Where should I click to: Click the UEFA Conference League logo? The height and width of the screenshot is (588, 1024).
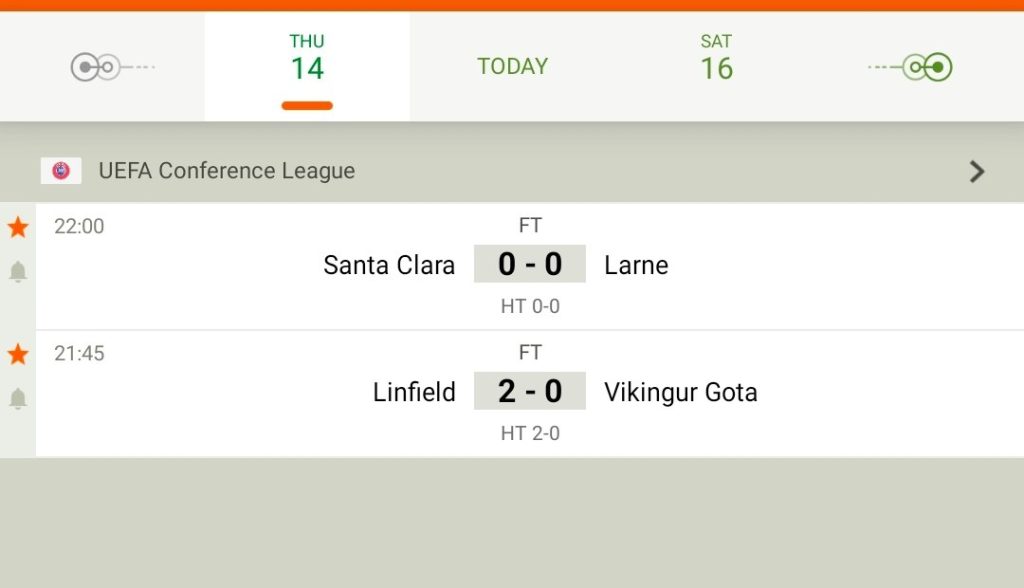tap(61, 171)
